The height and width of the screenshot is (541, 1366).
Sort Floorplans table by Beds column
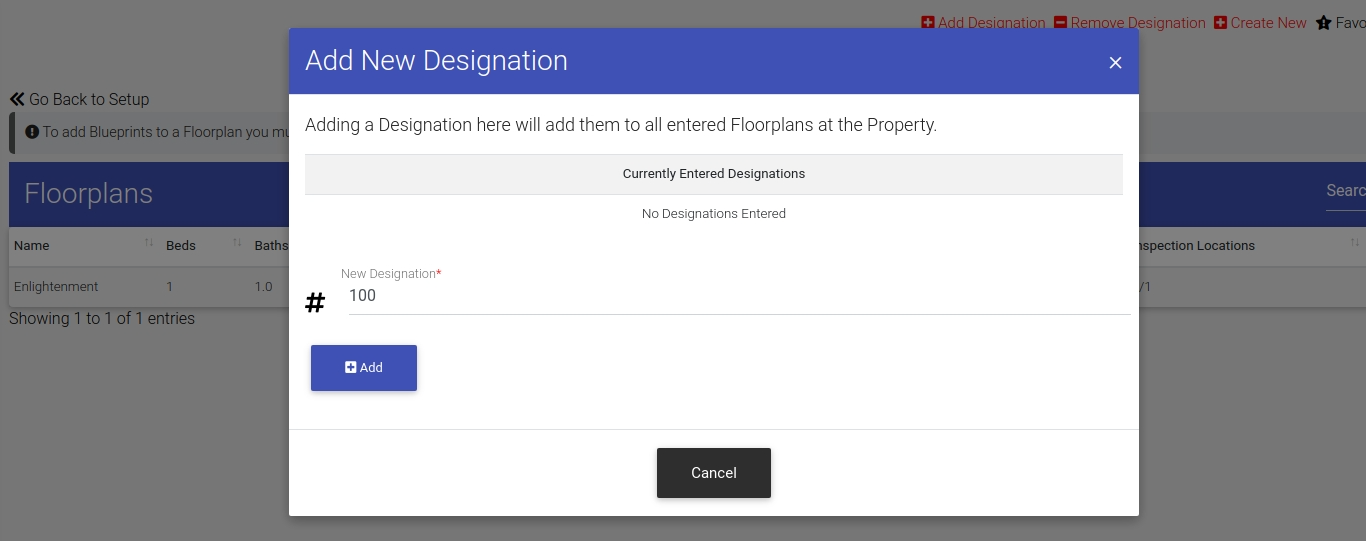pyautogui.click(x=205, y=246)
